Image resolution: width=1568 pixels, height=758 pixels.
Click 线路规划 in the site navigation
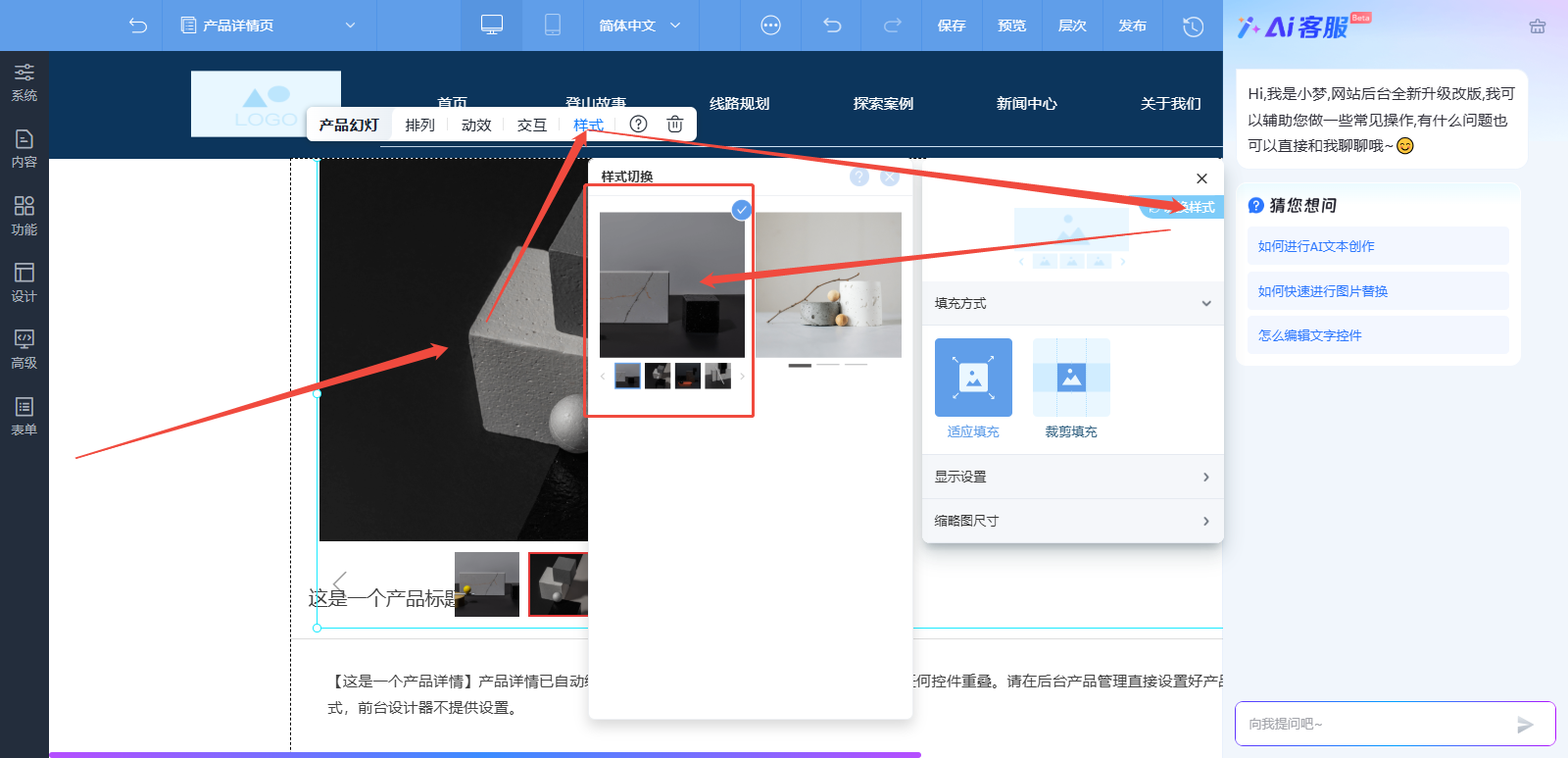(740, 103)
